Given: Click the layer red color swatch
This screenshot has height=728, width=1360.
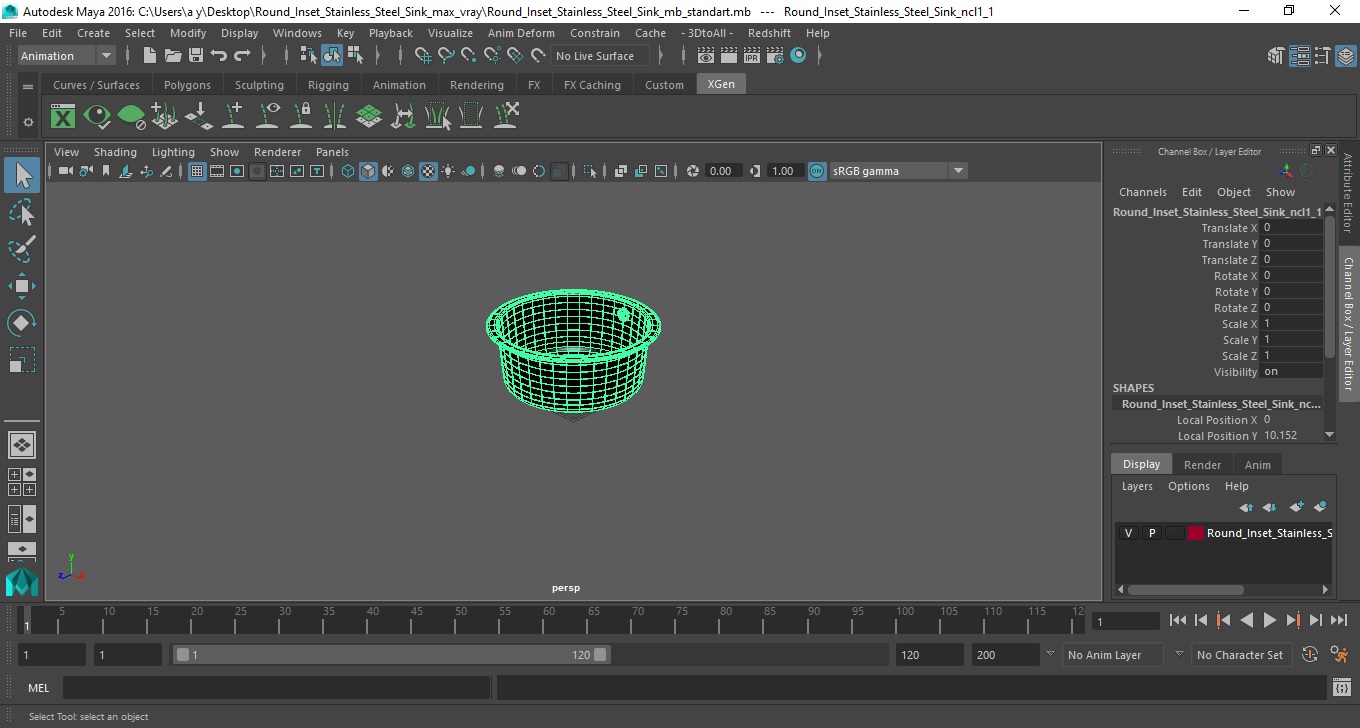Looking at the screenshot, I should (1196, 533).
